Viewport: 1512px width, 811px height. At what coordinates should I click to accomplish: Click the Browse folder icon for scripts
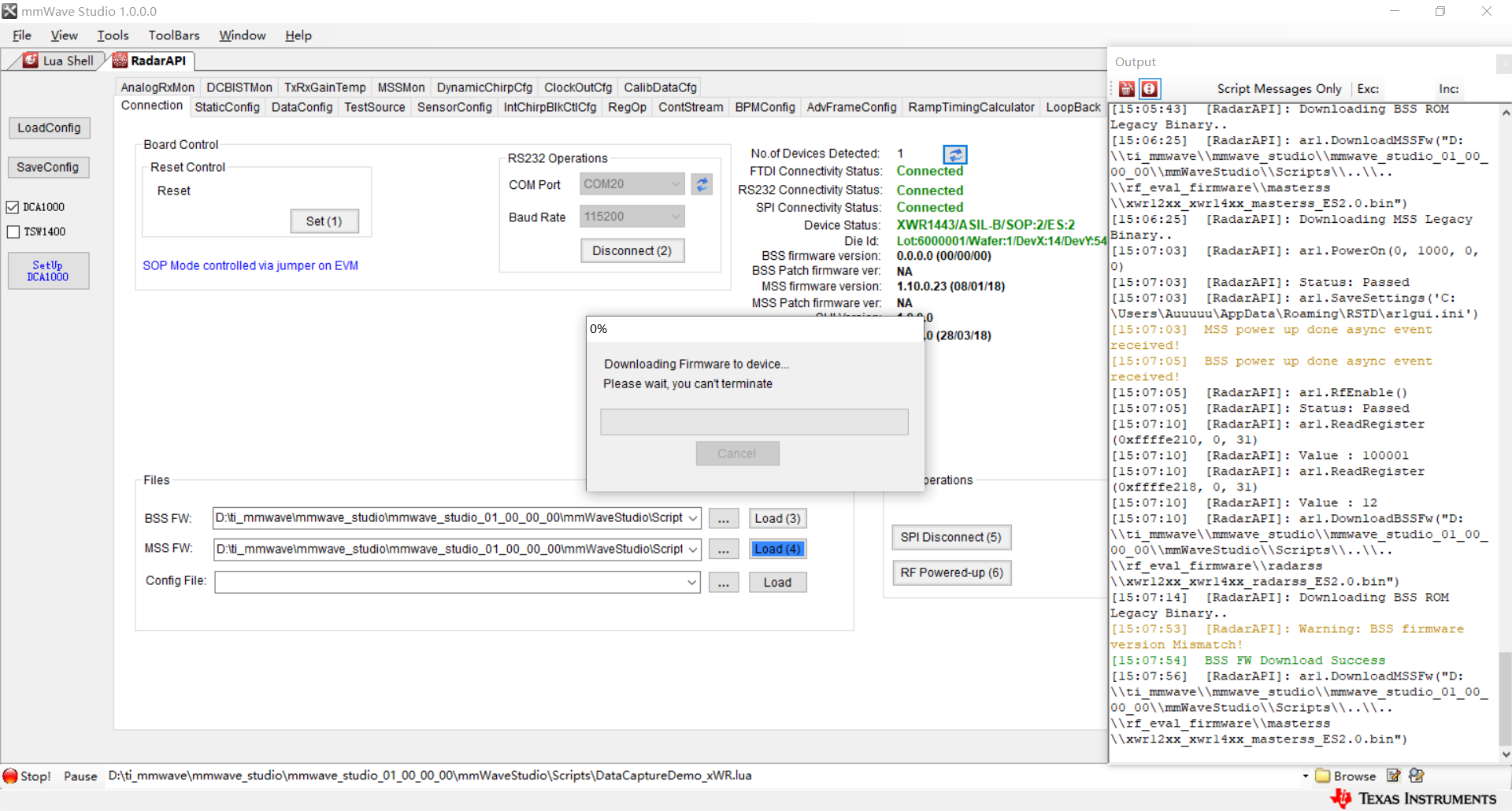point(1323,776)
